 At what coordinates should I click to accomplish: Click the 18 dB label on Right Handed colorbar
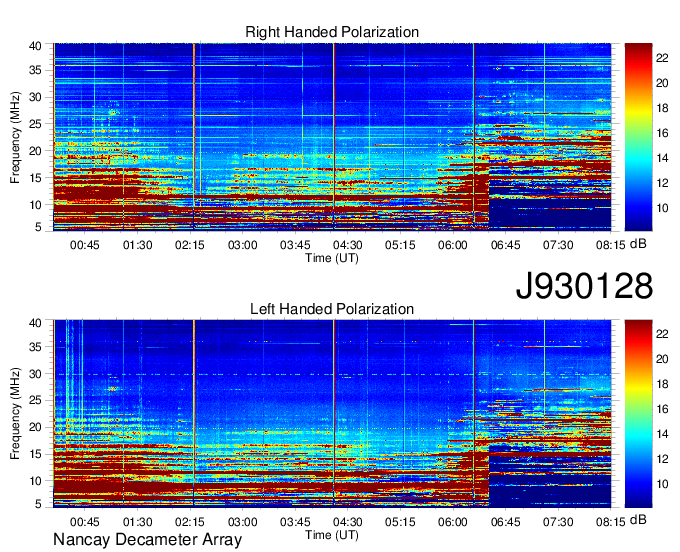click(x=662, y=108)
